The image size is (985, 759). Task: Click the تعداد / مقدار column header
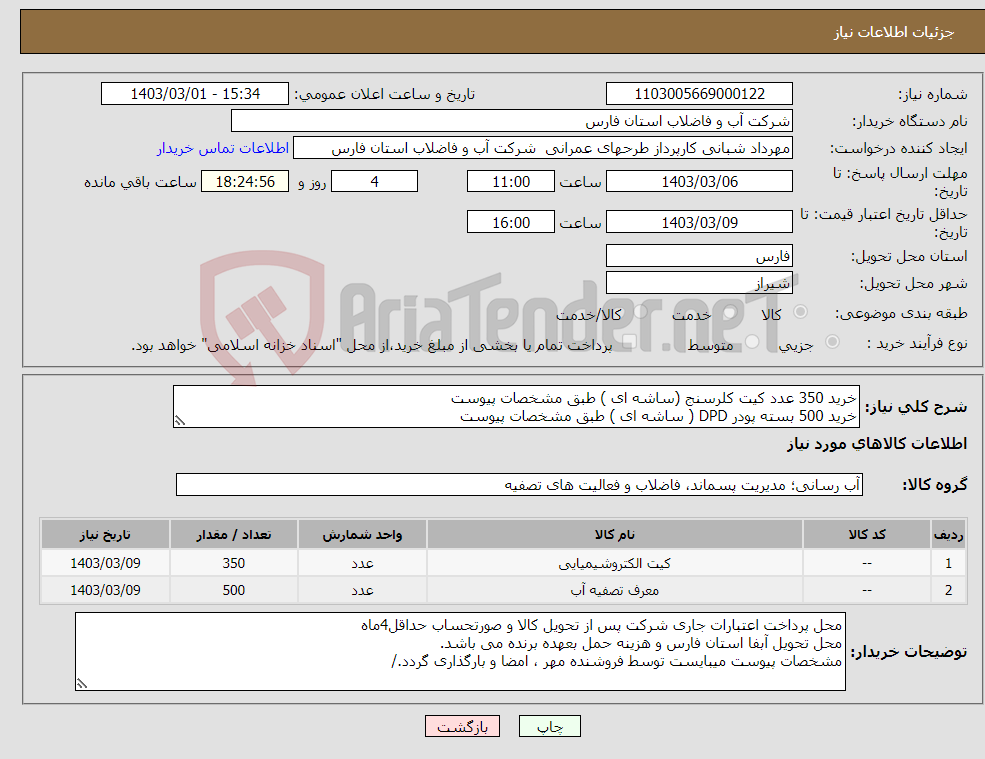pyautogui.click(x=234, y=535)
